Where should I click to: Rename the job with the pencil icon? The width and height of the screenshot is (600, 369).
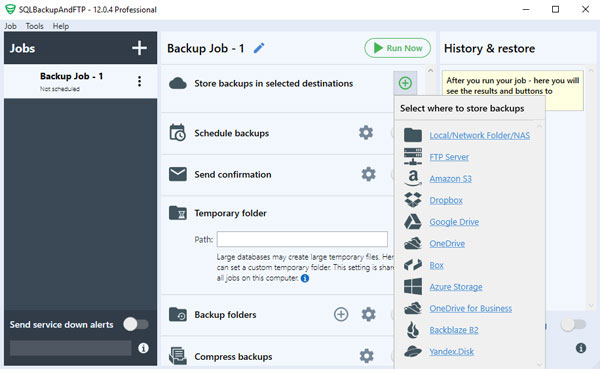(259, 48)
